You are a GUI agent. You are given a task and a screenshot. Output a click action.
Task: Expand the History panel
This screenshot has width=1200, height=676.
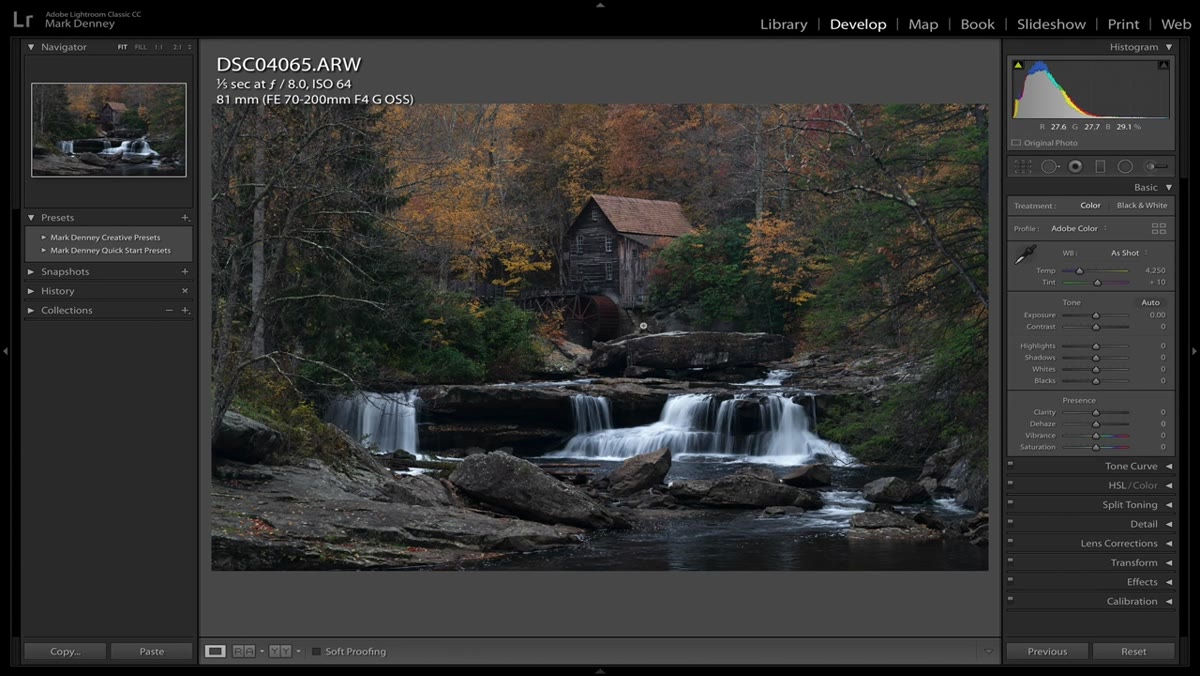[31, 291]
